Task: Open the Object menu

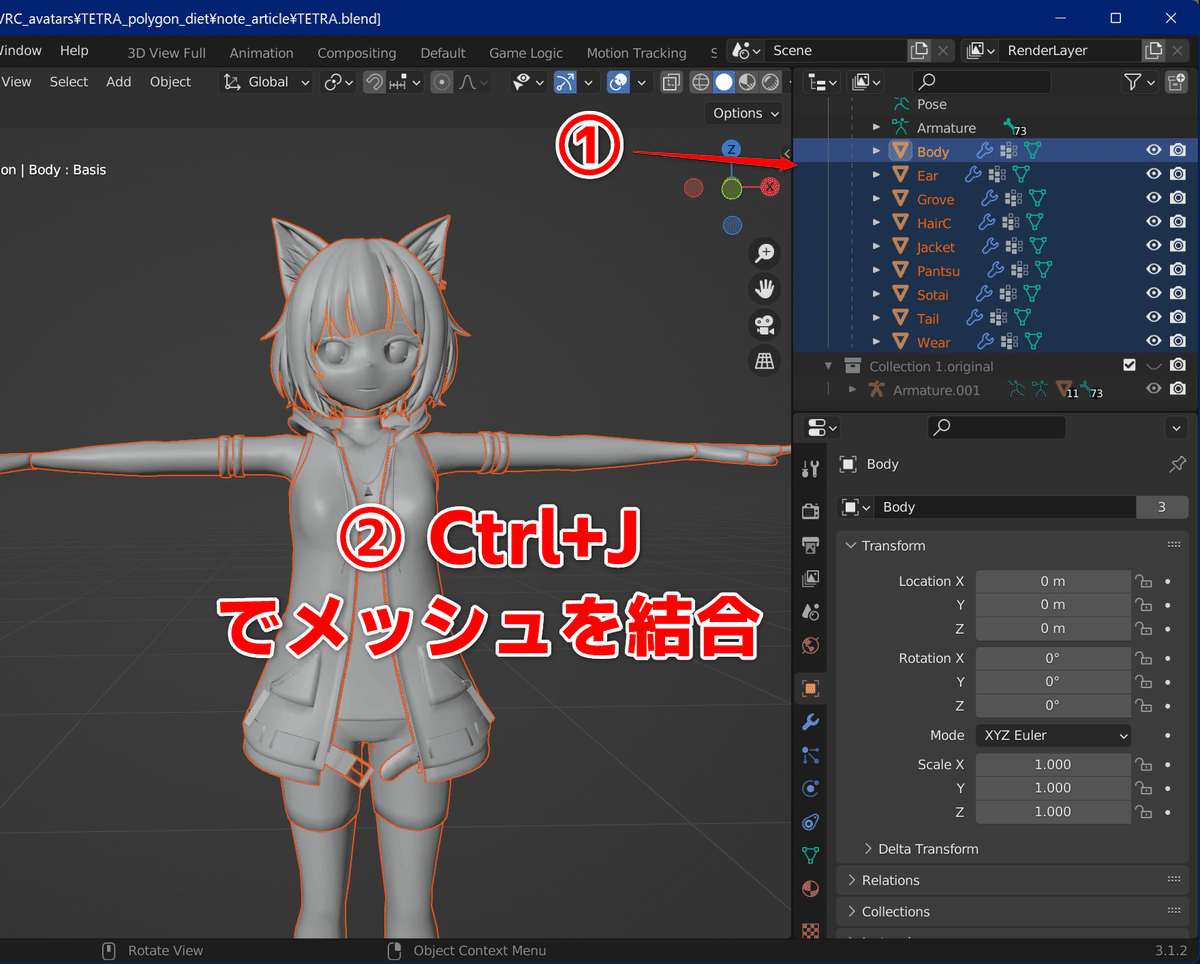Action: [x=170, y=82]
